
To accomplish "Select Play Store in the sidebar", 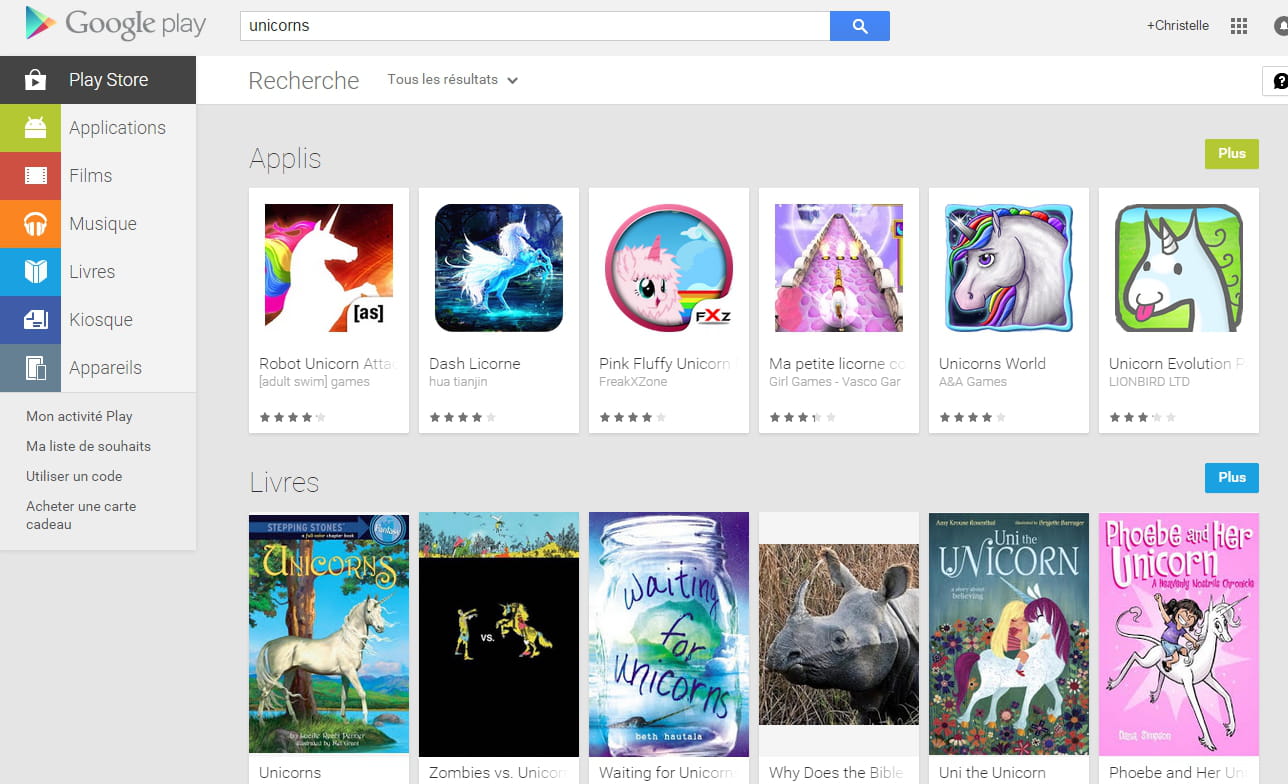I will click(x=98, y=80).
